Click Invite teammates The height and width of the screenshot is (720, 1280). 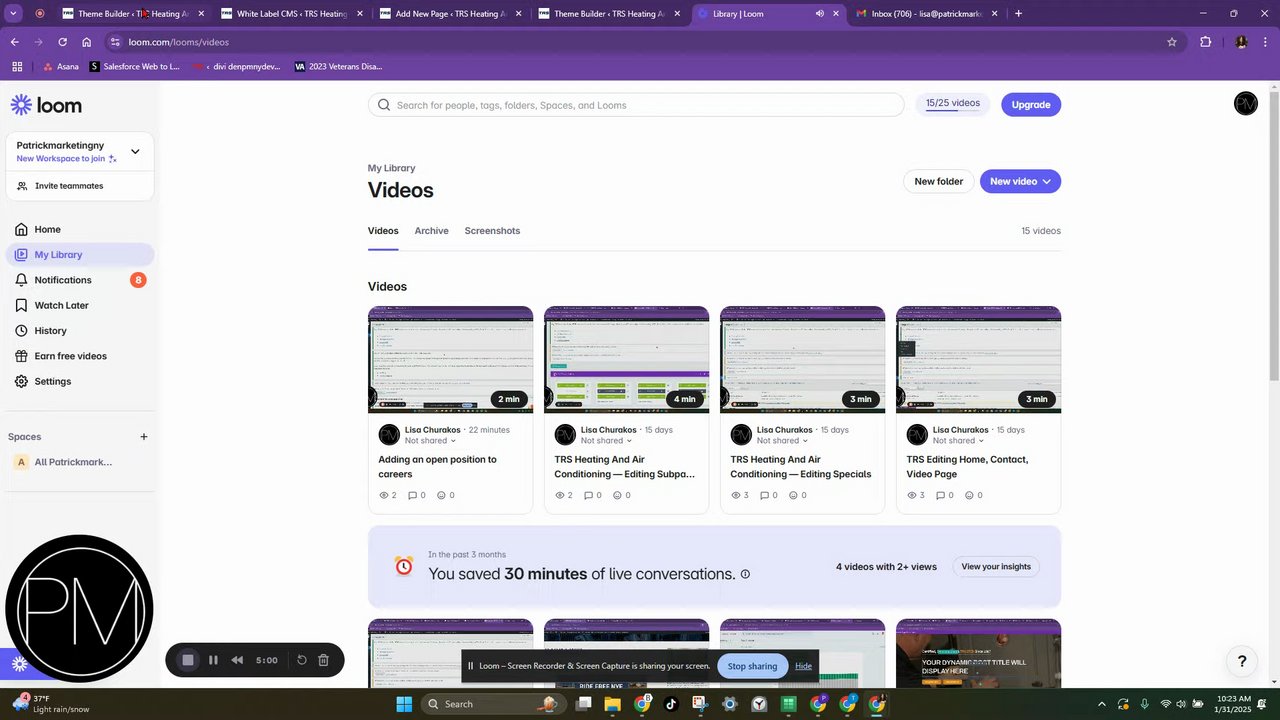[80, 186]
